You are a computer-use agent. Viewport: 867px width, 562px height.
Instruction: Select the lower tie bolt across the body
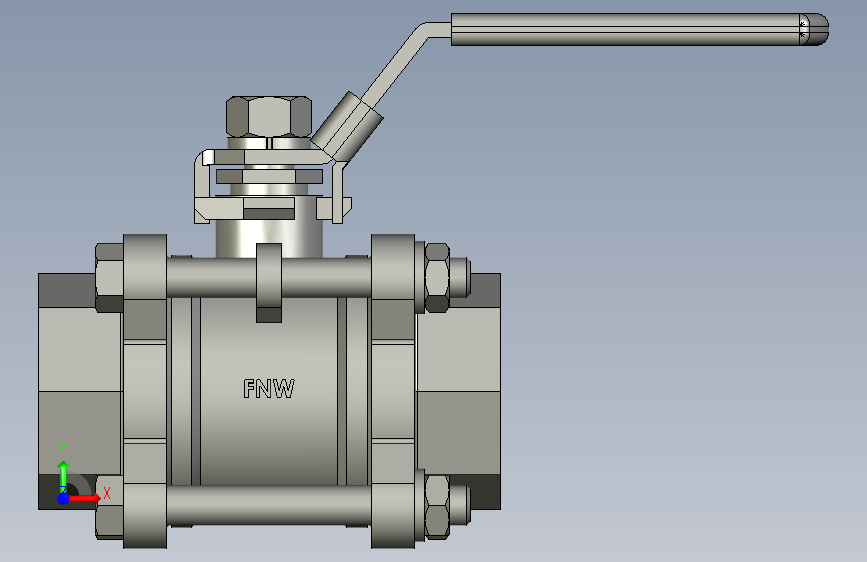pos(269,506)
